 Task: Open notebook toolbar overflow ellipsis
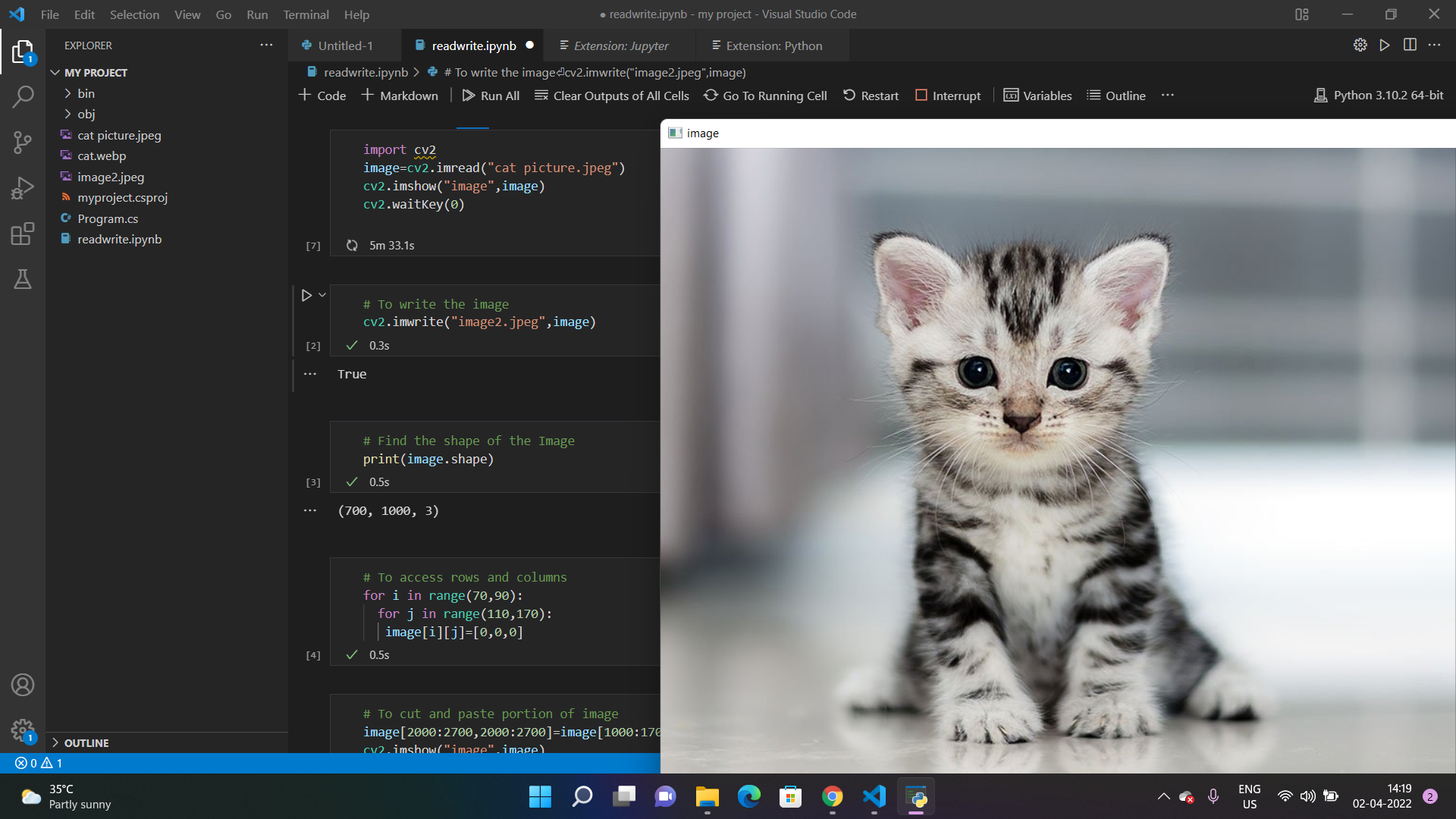click(x=1168, y=95)
